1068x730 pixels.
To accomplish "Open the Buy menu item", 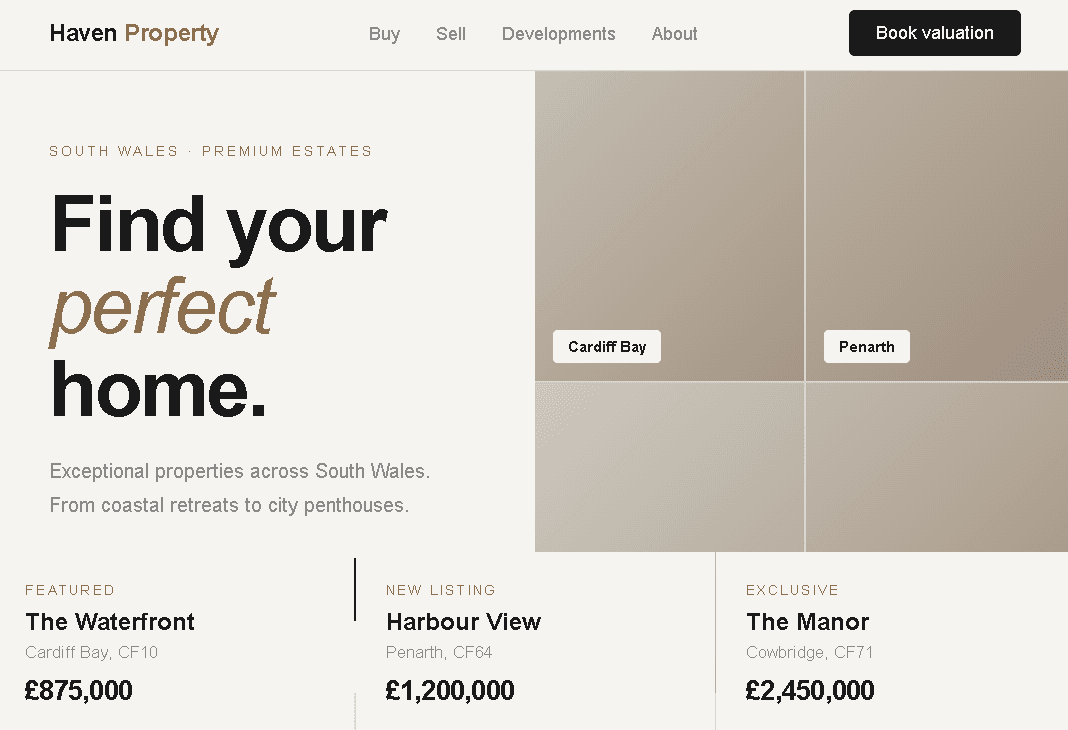I will click(x=384, y=33).
